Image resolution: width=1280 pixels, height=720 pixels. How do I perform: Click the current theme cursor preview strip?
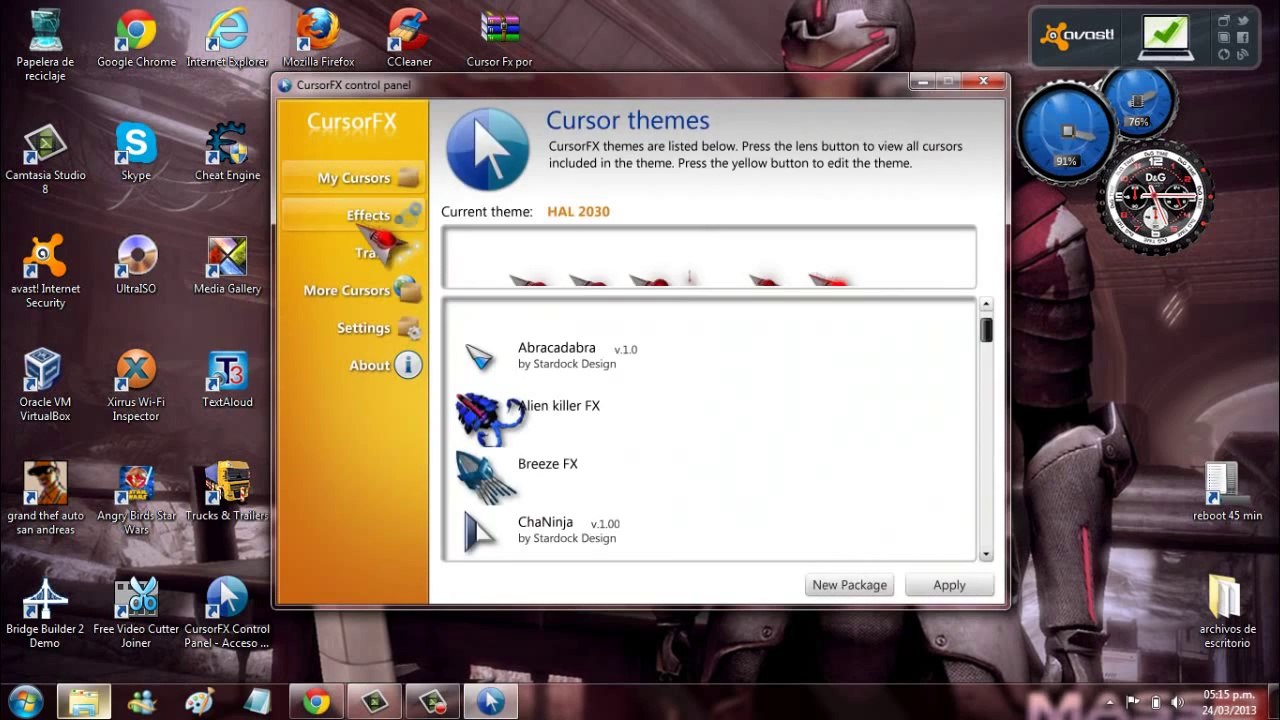pyautogui.click(x=709, y=258)
